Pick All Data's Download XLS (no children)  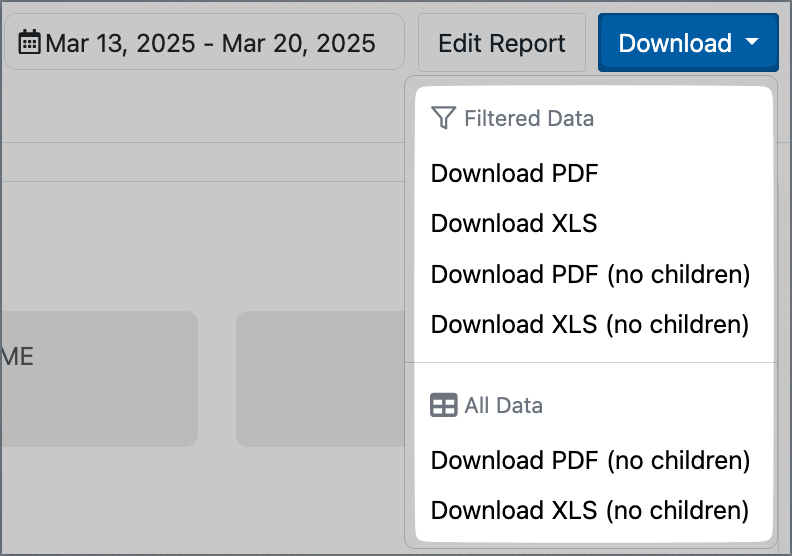(590, 510)
